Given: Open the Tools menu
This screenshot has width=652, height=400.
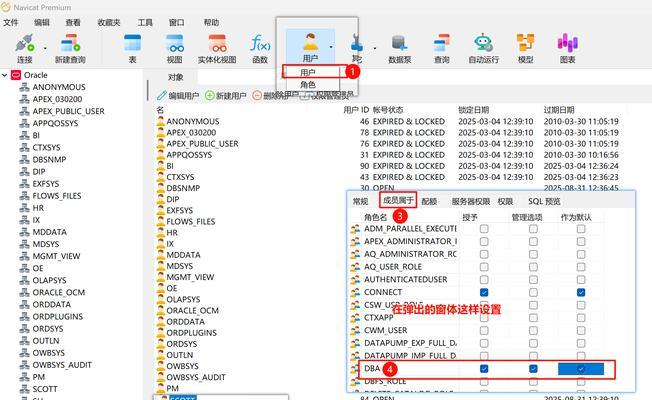Looking at the screenshot, I should coord(145,22).
